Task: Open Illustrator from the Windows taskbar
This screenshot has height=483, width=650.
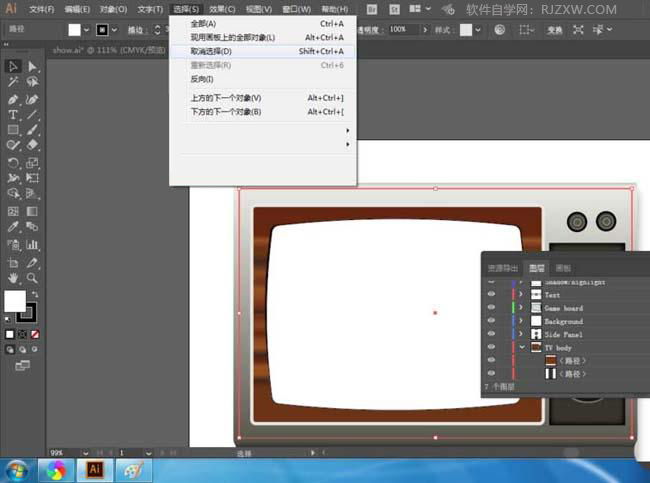Action: point(95,469)
